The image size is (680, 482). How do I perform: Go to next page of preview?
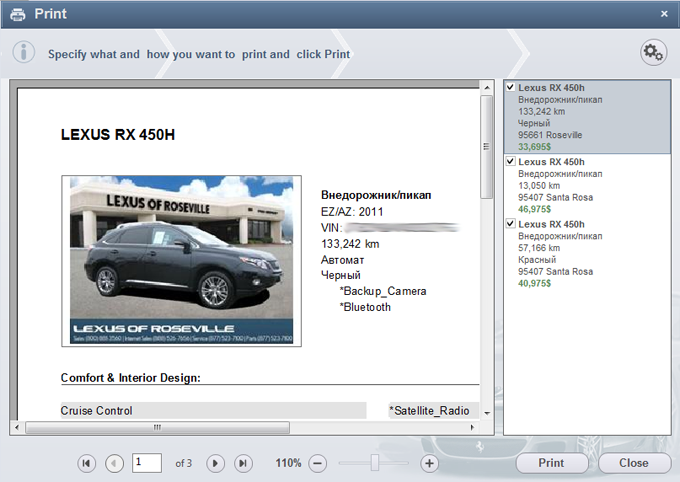tap(215, 463)
